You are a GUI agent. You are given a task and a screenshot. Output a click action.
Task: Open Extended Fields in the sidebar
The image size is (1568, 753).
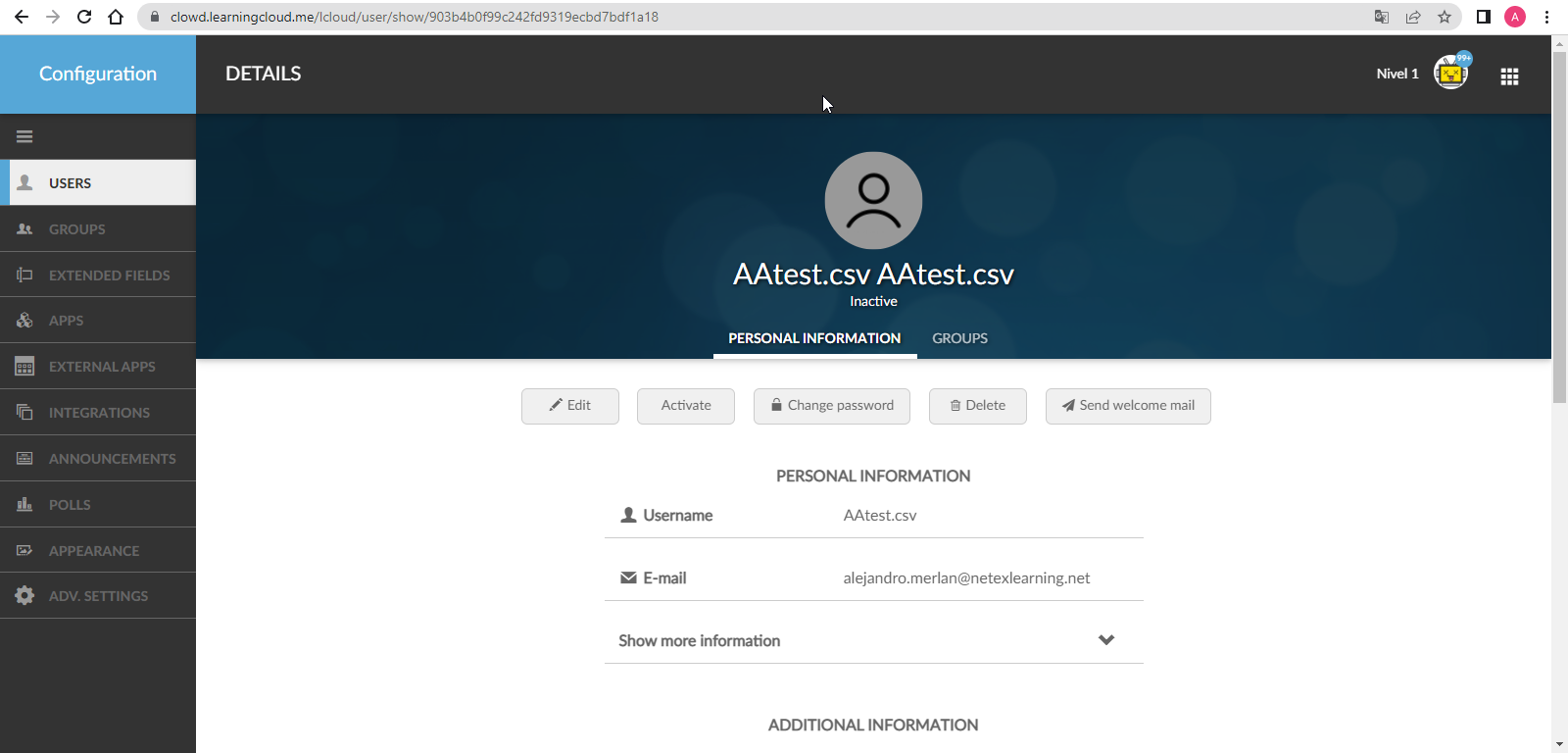point(98,276)
